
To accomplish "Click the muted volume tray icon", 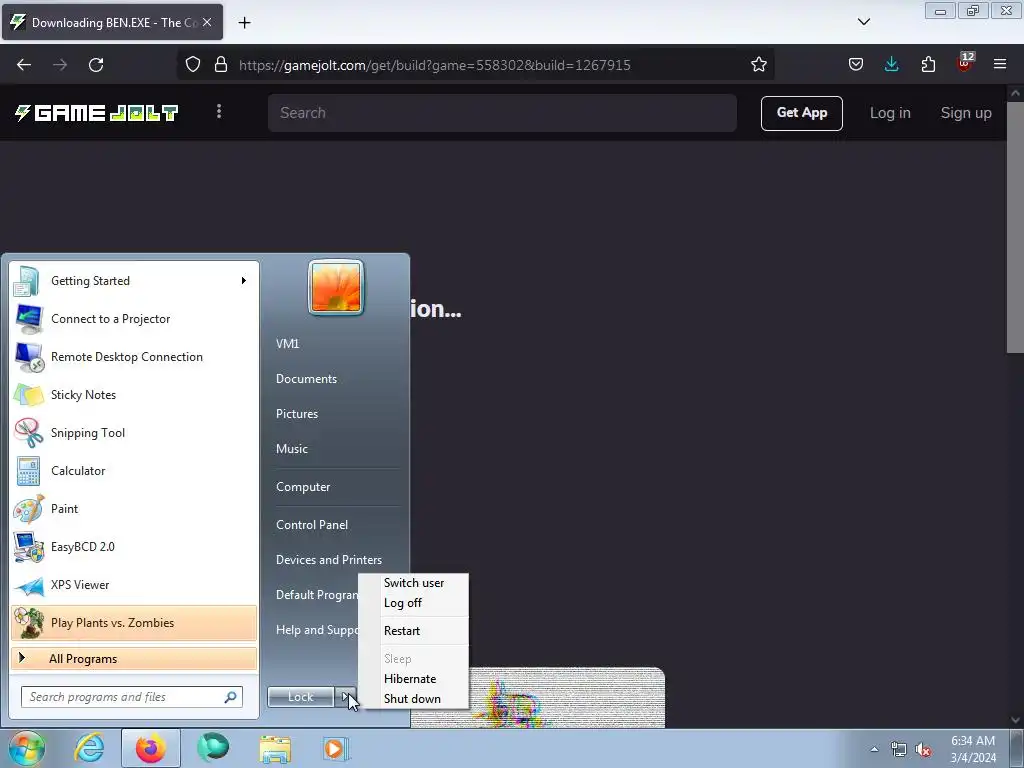I will point(923,749).
